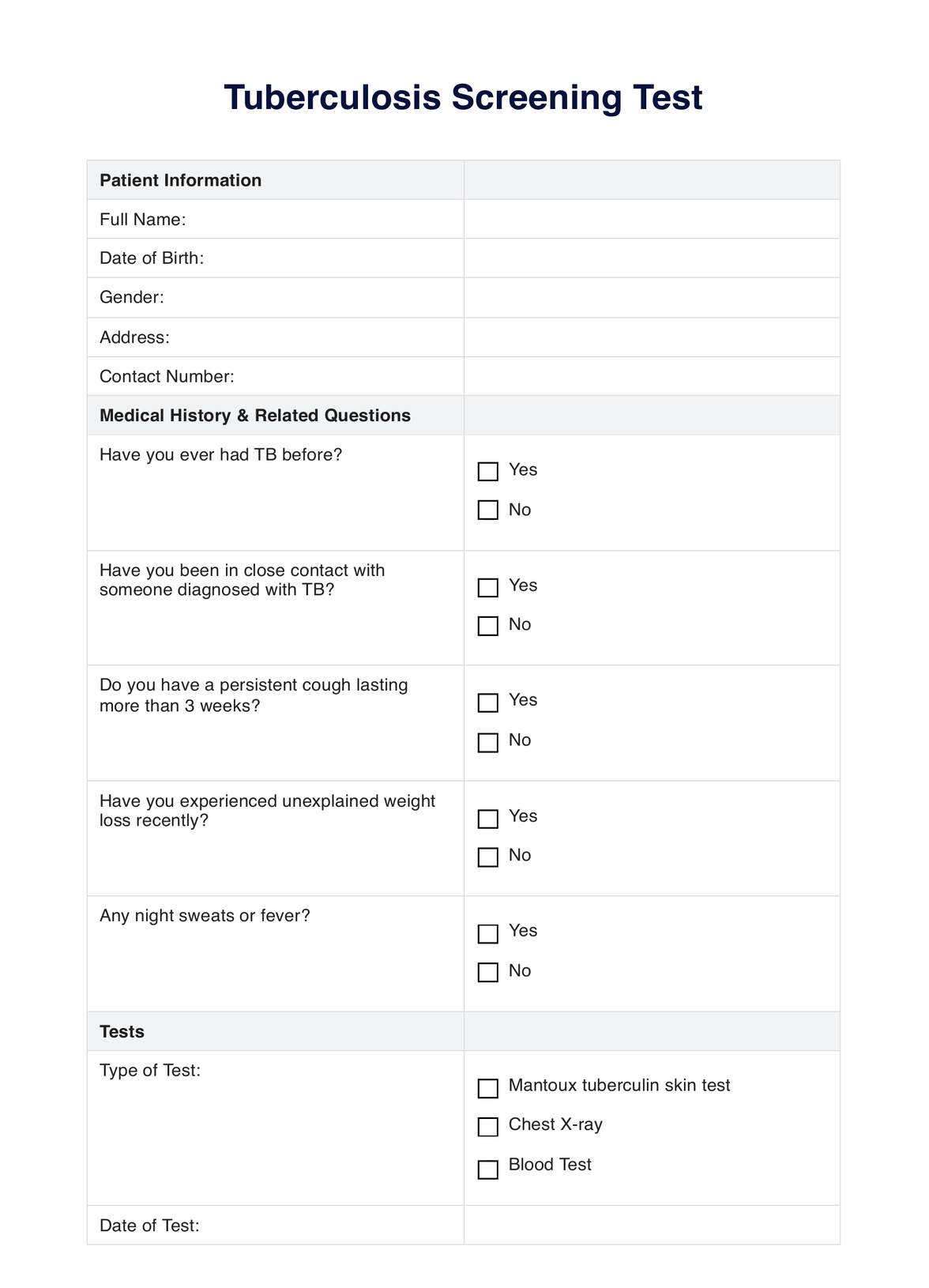Screen dimensions: 929x1288
Task: Check Yes for night sweats or fever
Action: click(488, 933)
